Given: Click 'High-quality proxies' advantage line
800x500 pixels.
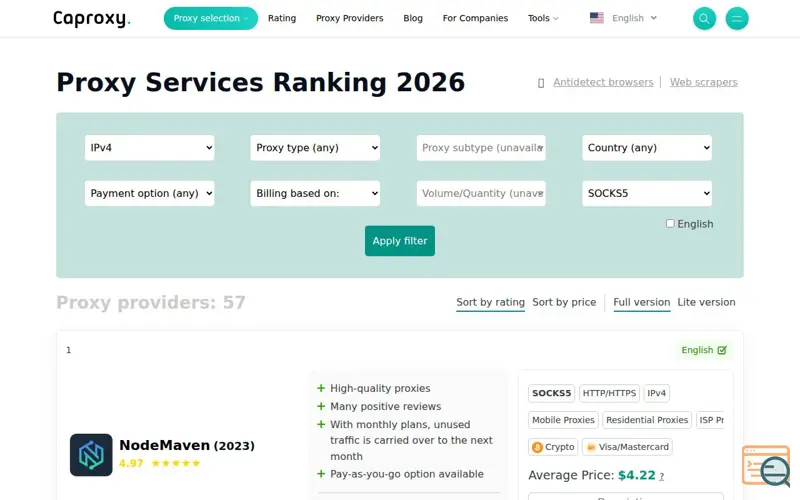Looking at the screenshot, I should pyautogui.click(x=380, y=388).
